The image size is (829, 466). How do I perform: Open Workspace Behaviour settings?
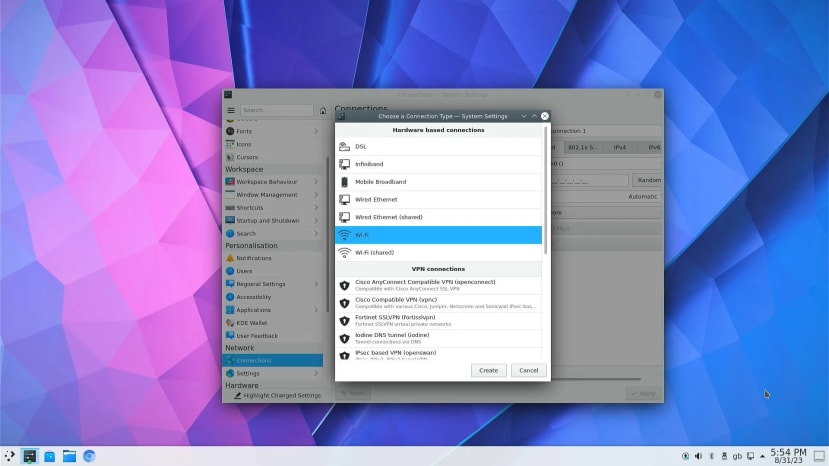click(273, 181)
